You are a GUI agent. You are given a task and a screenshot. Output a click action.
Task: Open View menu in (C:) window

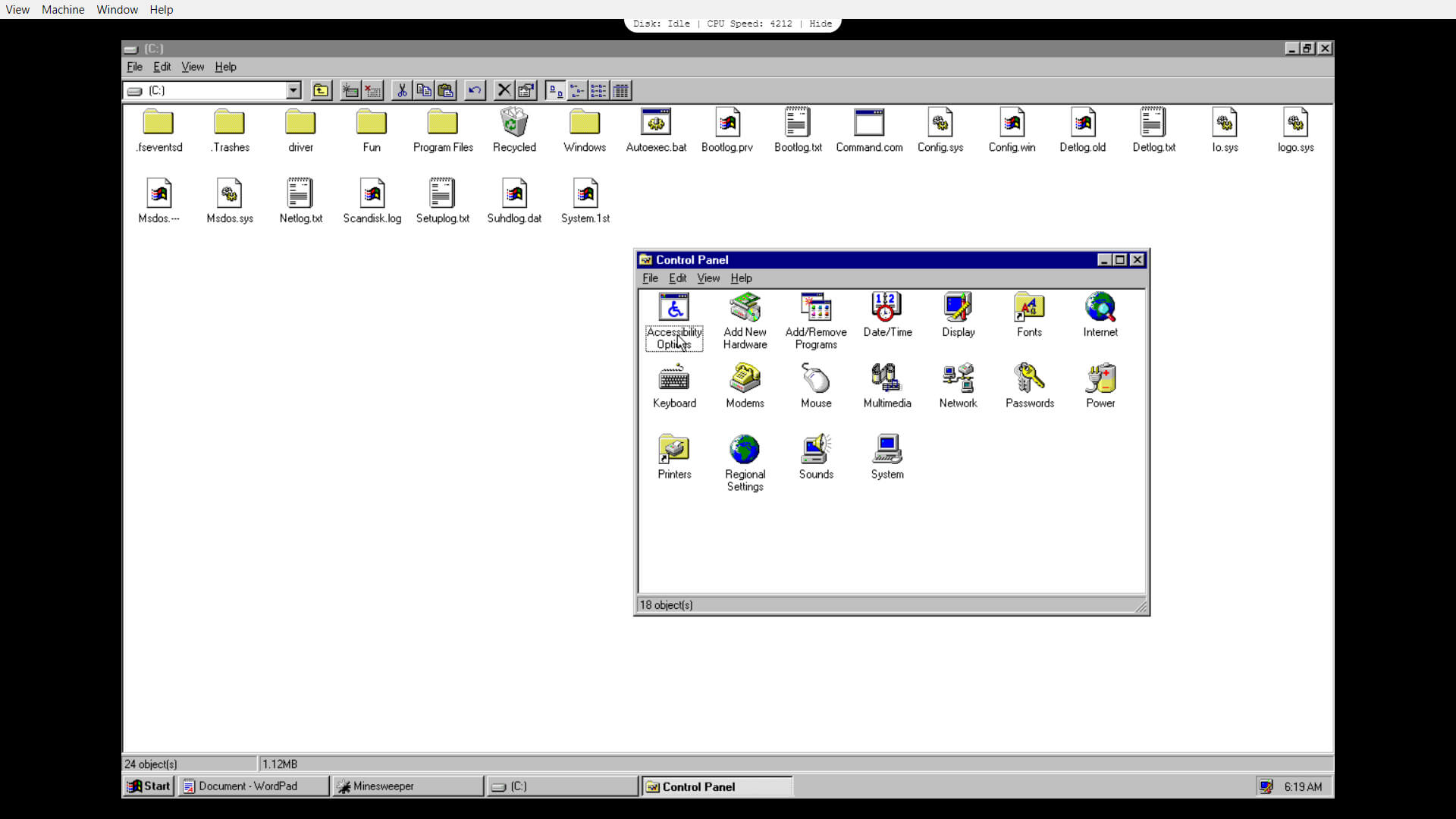[x=193, y=67]
